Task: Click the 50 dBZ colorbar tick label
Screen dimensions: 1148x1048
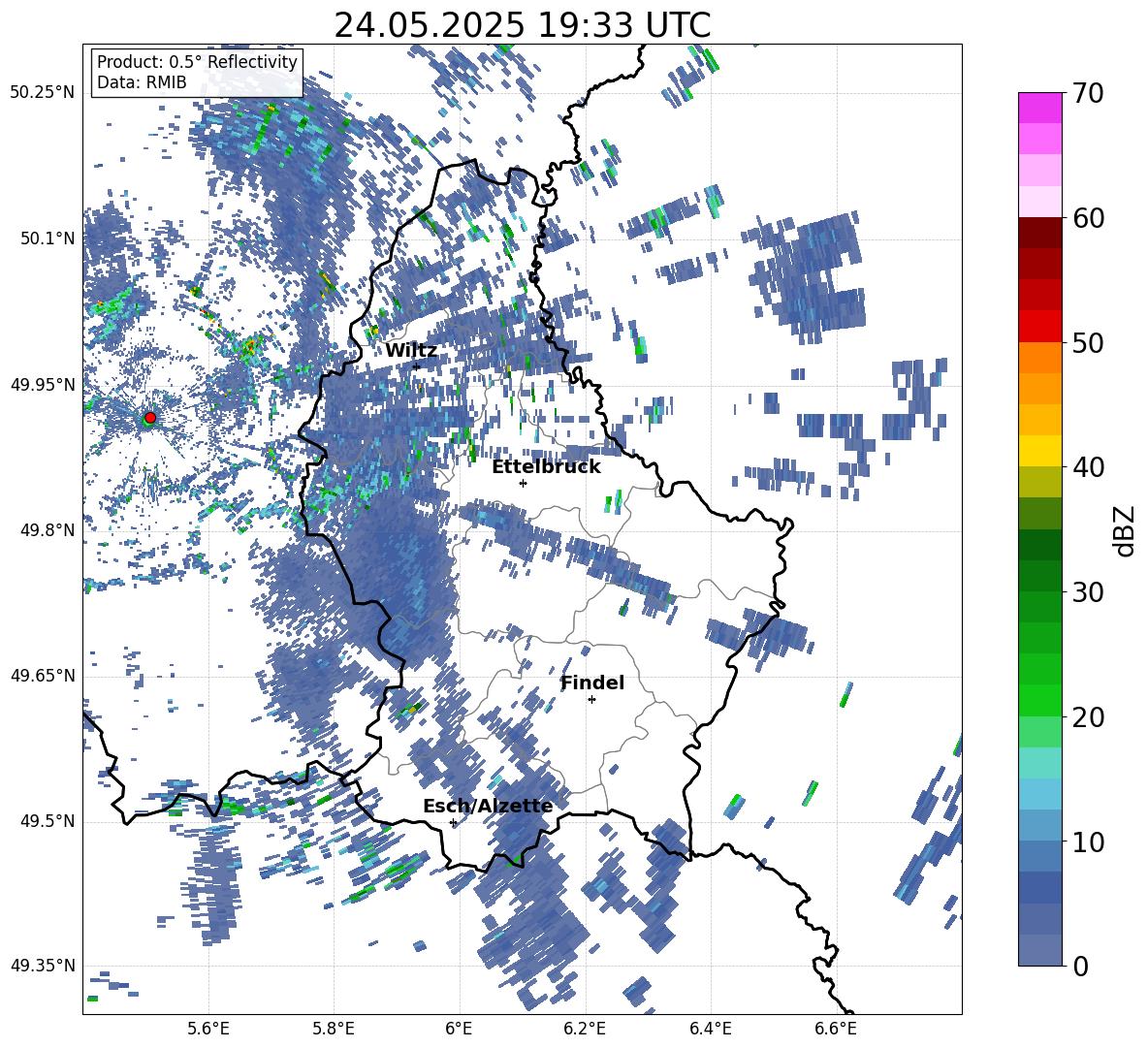Action: coord(1088,342)
